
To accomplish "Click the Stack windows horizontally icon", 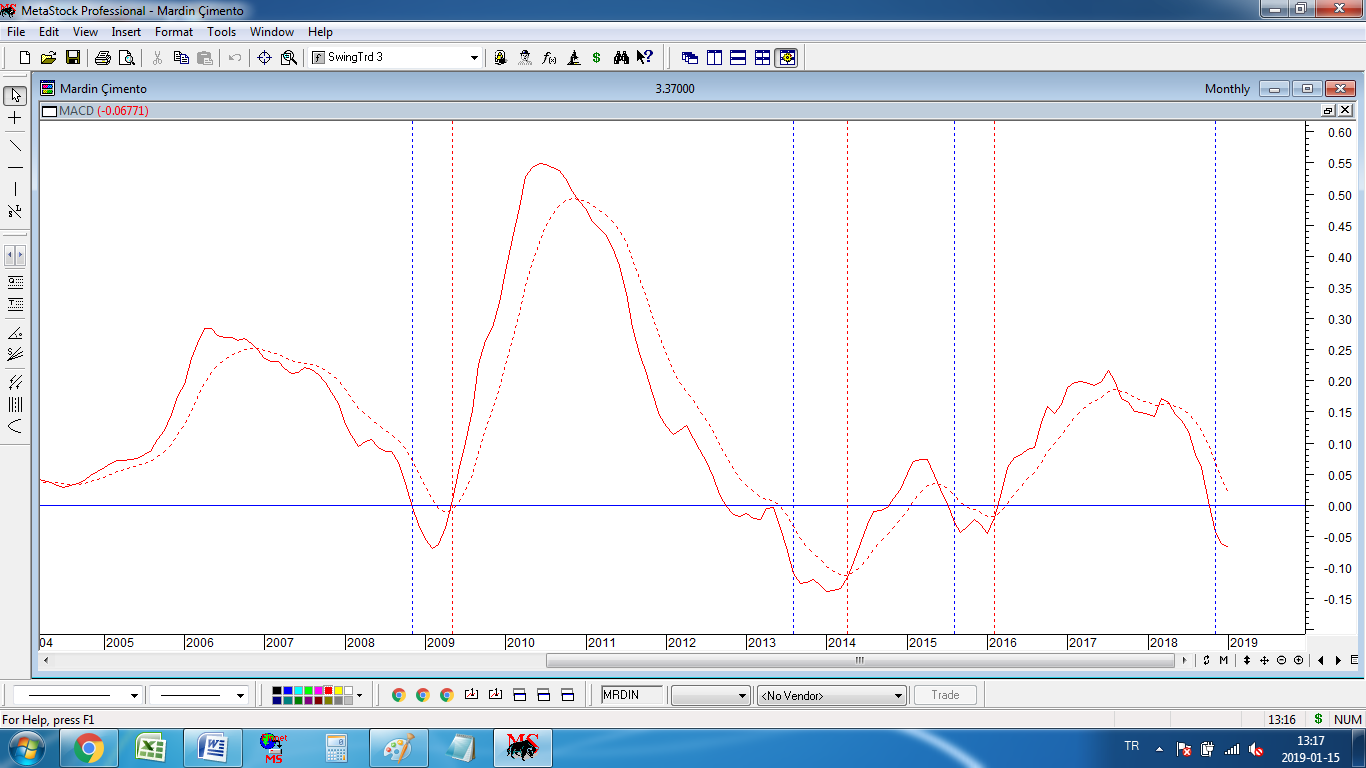I will [x=738, y=58].
